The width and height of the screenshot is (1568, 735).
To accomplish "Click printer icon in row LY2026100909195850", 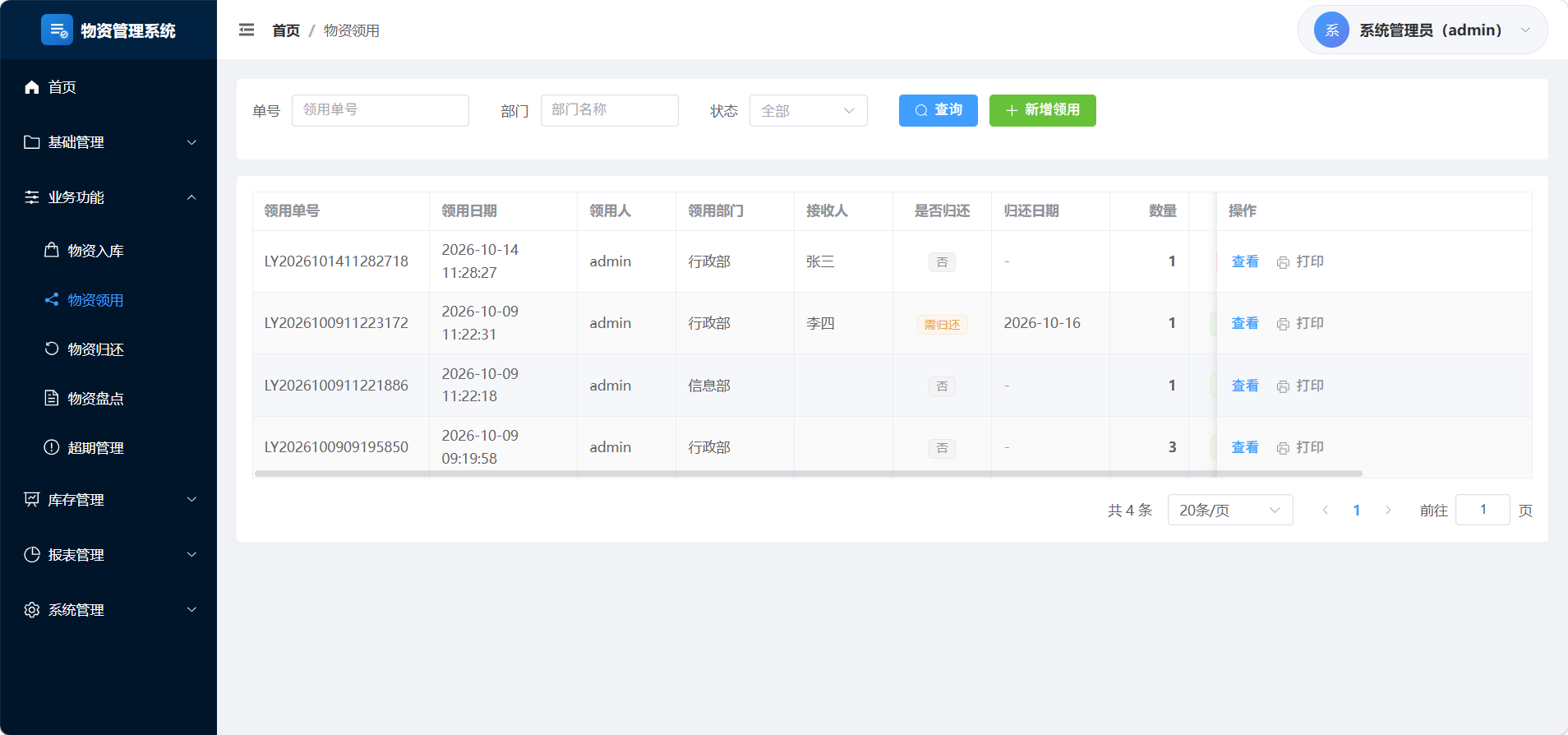I will coord(1283,448).
